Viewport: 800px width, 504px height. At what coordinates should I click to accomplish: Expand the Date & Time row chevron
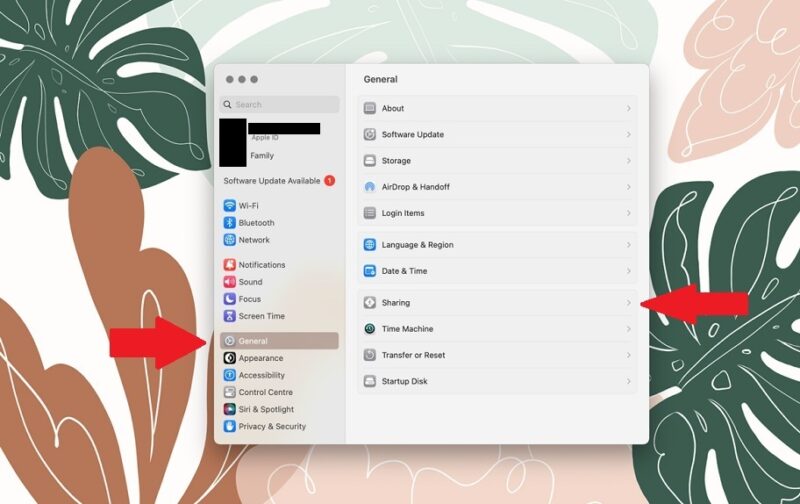(629, 271)
